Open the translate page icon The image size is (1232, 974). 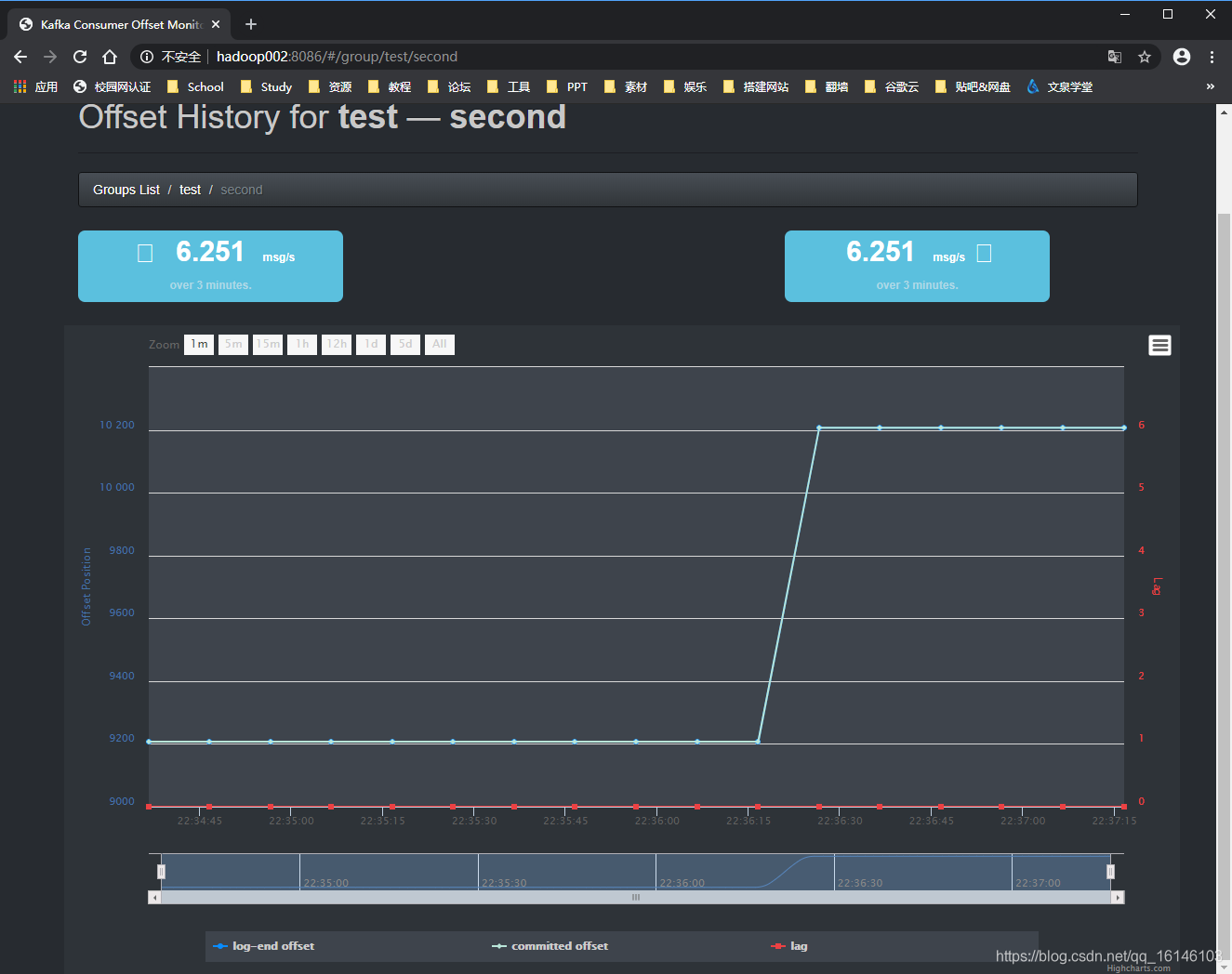pyautogui.click(x=1115, y=57)
